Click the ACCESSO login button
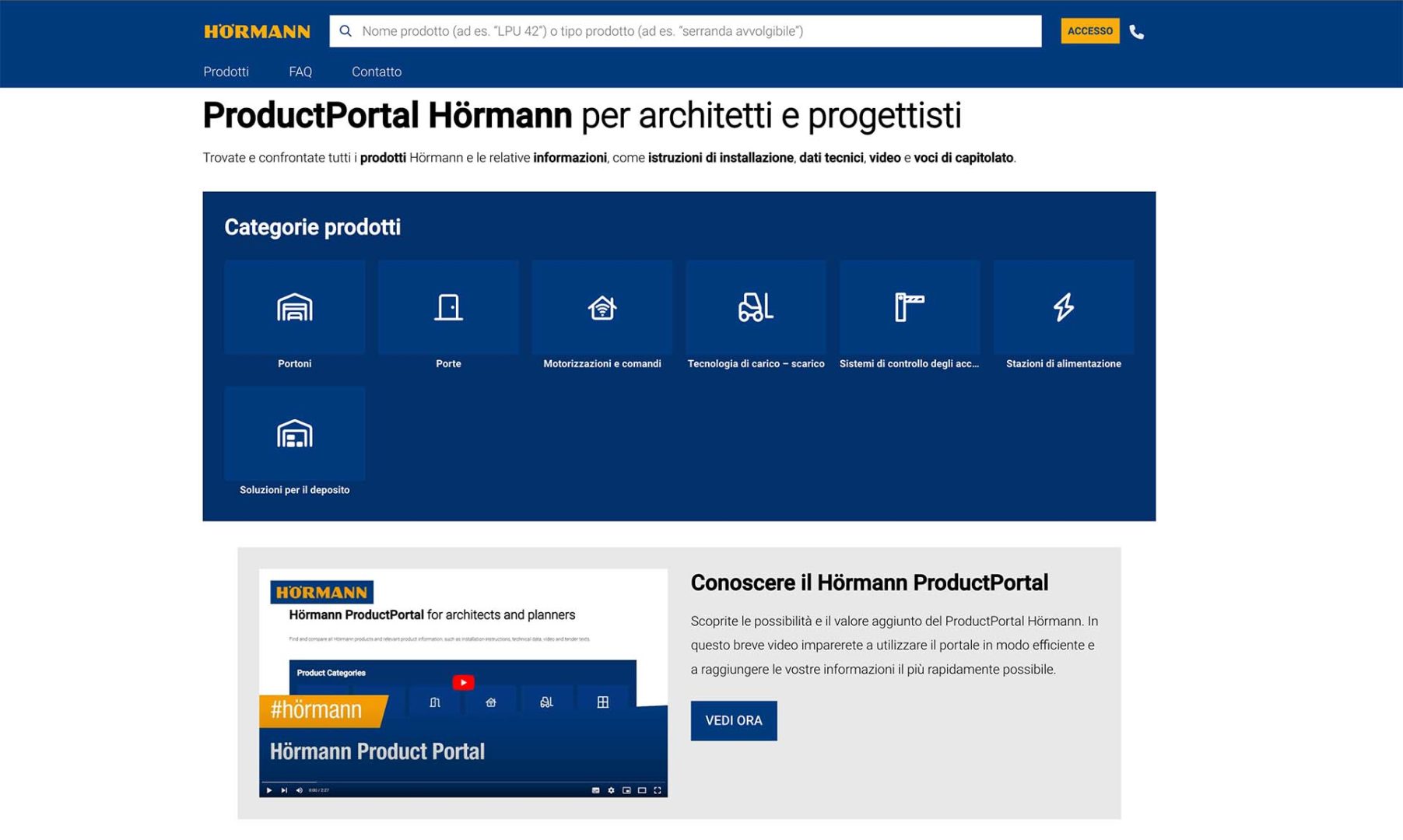Screen dimensions: 1403x840 click(1089, 31)
